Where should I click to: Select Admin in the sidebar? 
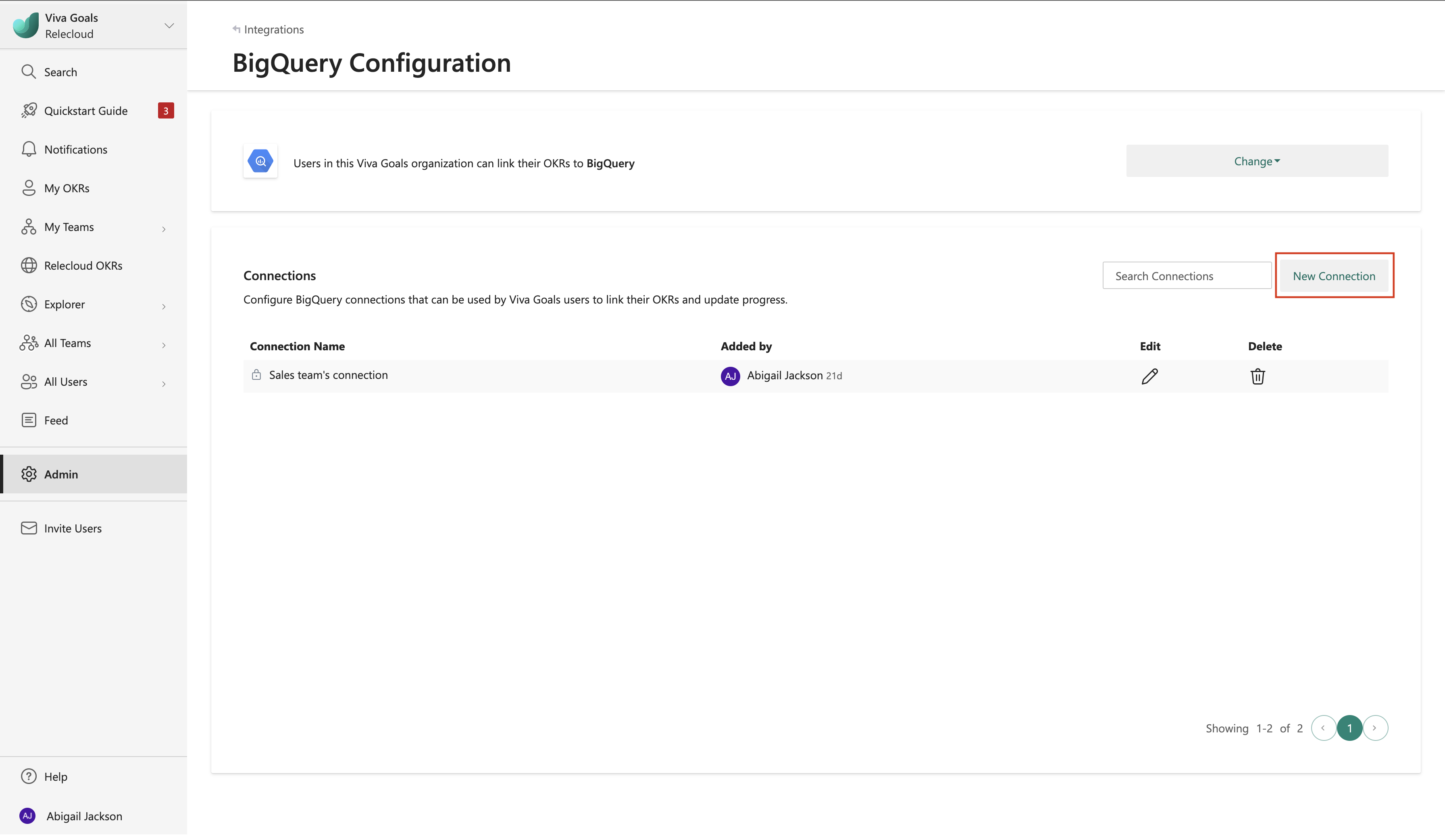click(61, 474)
